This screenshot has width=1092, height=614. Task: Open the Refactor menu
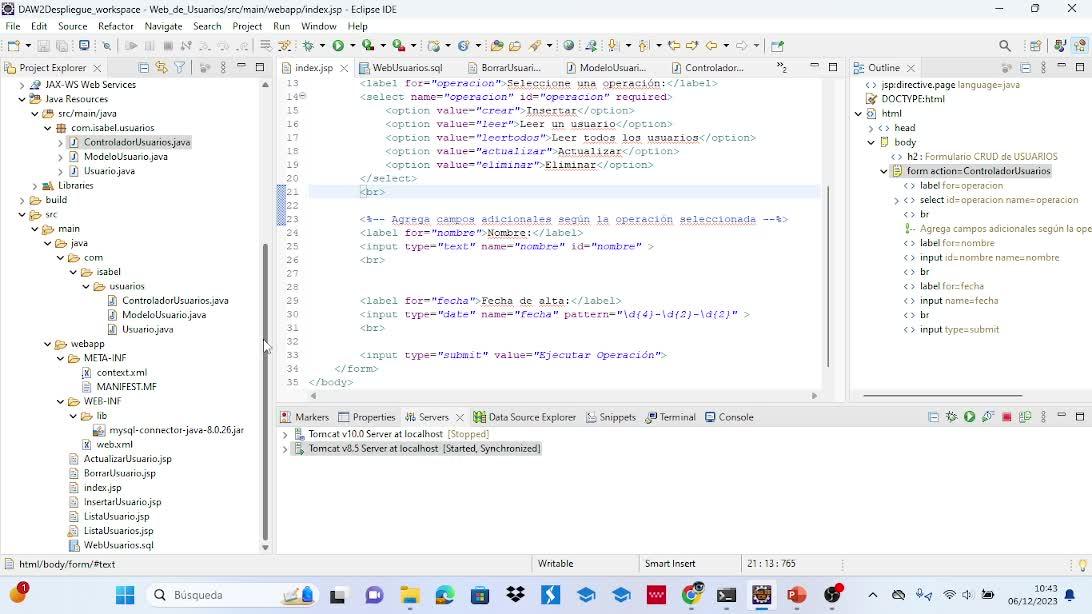115,26
